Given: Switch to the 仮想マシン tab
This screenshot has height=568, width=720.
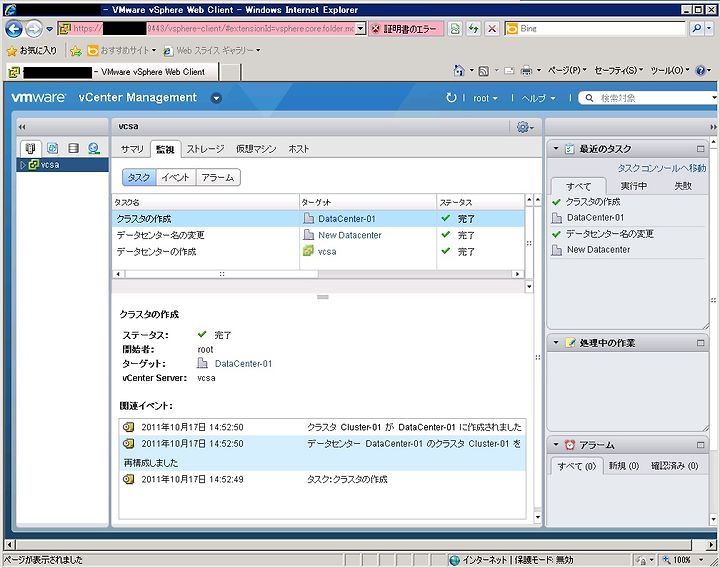Looking at the screenshot, I should (256, 149).
